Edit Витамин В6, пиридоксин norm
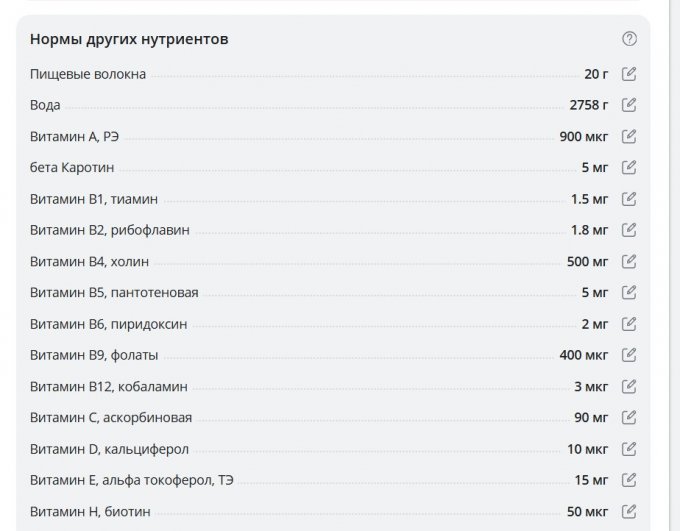Viewport: 680px width, 531px height. [629, 323]
